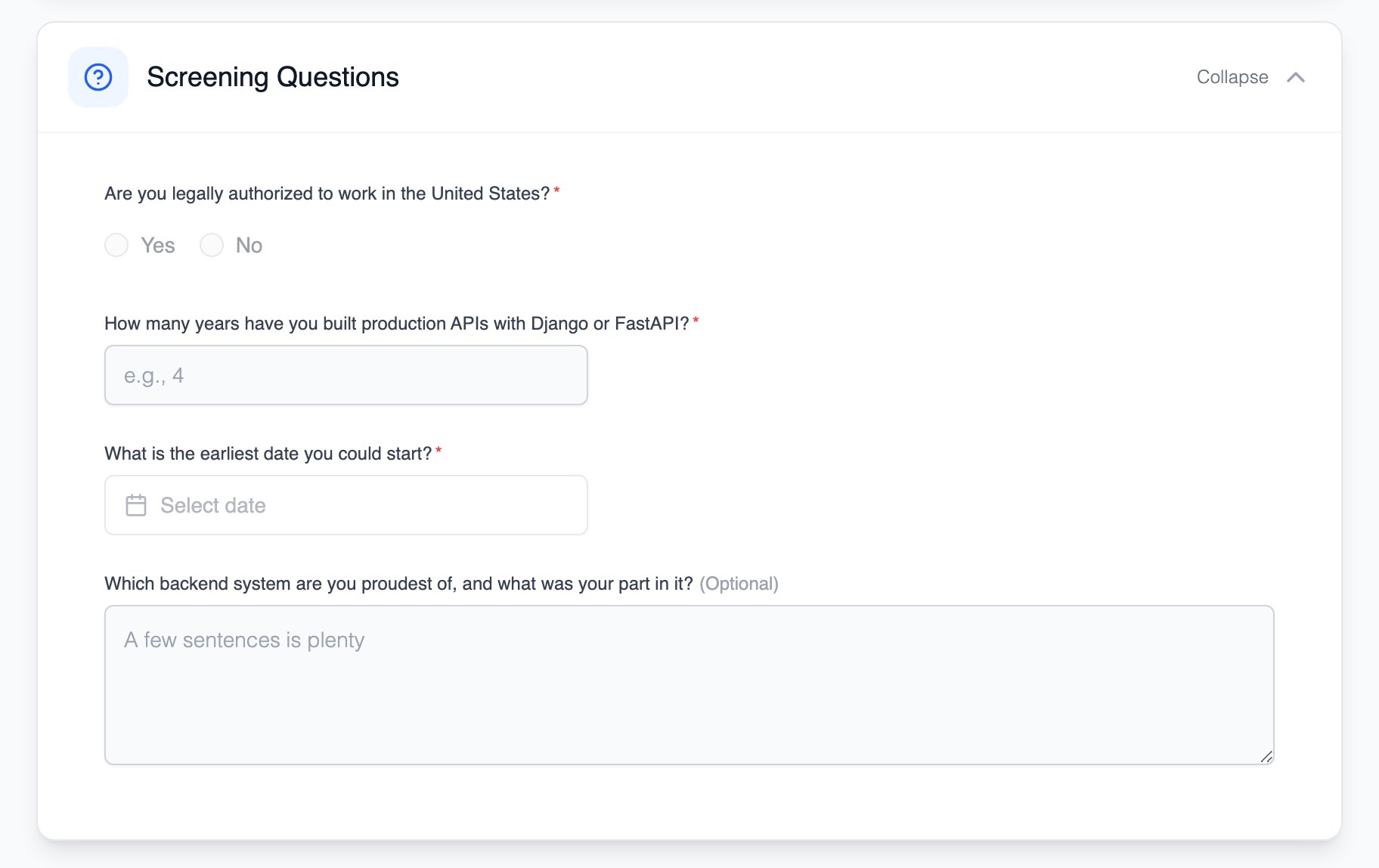Click the question mark icon beside Screening Questions
The height and width of the screenshot is (868, 1379).
[98, 77]
